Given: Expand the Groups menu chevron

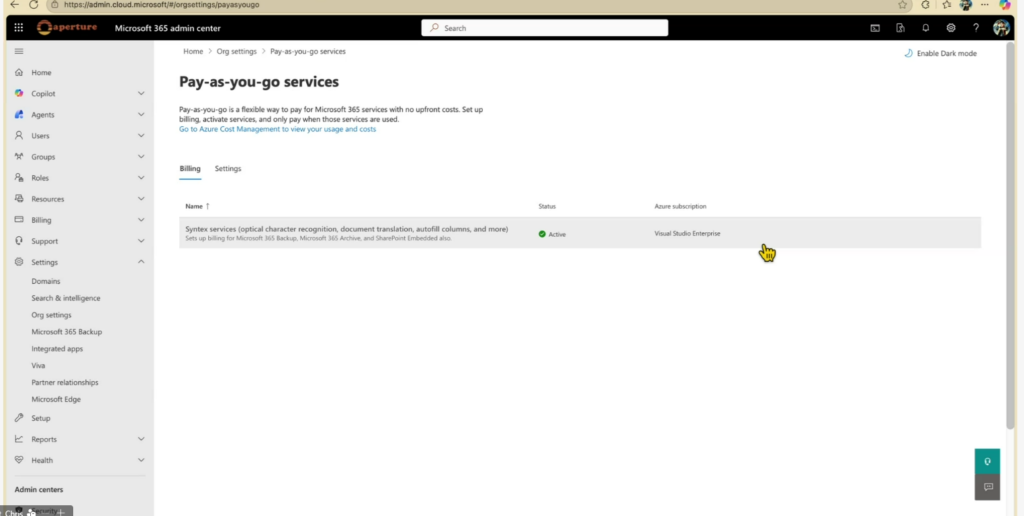Looking at the screenshot, I should [141, 157].
